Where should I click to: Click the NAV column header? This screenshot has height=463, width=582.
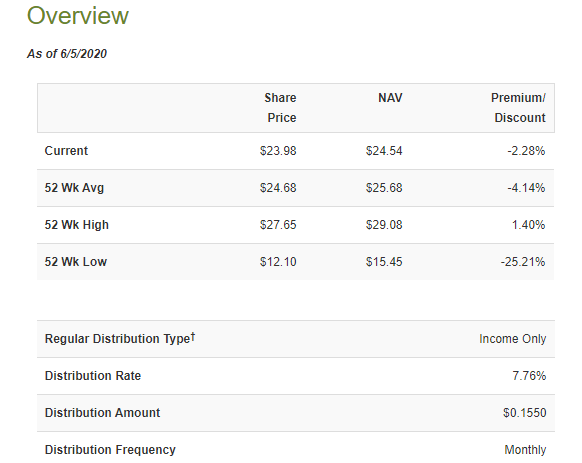(x=390, y=98)
